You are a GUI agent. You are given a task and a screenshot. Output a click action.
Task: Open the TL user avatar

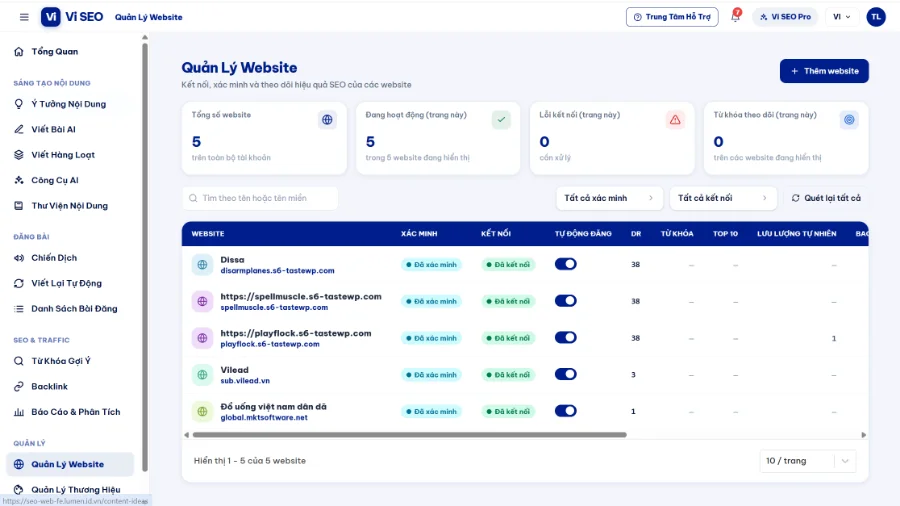876,17
